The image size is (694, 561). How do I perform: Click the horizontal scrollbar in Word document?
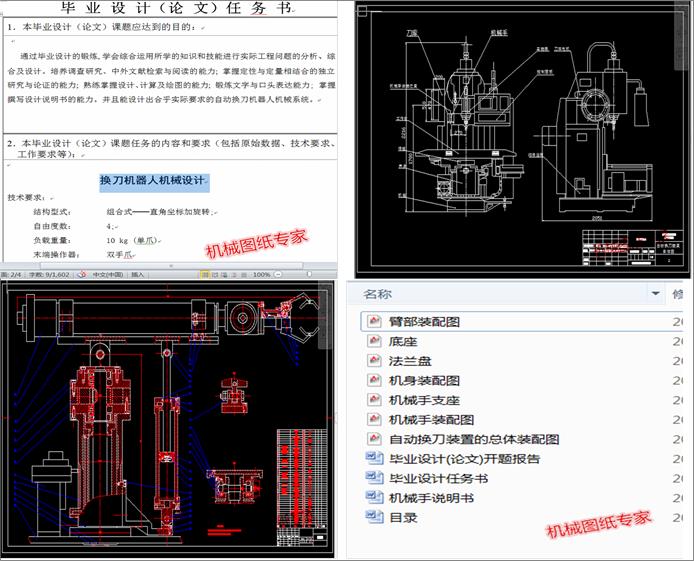[x=171, y=266]
